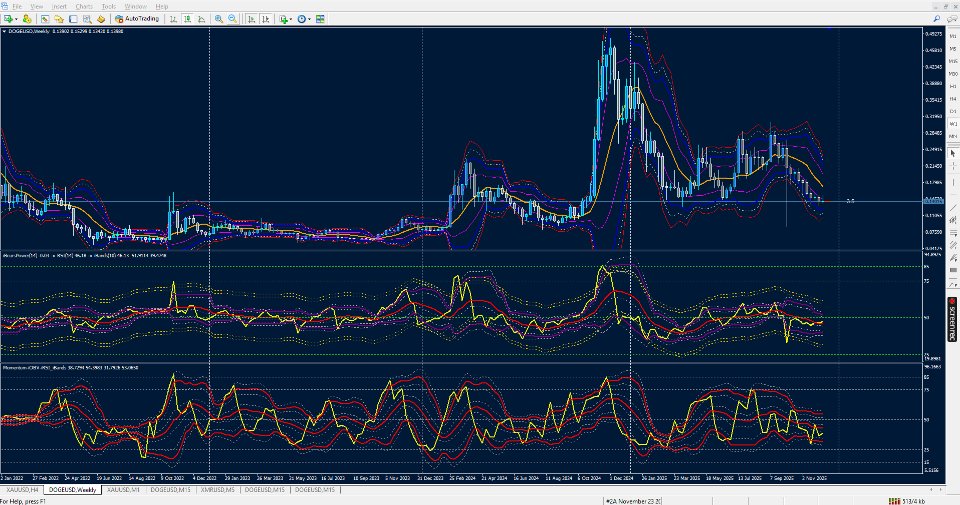Open the View menu
Image resolution: width=960 pixels, height=505 pixels.
coord(37,6)
